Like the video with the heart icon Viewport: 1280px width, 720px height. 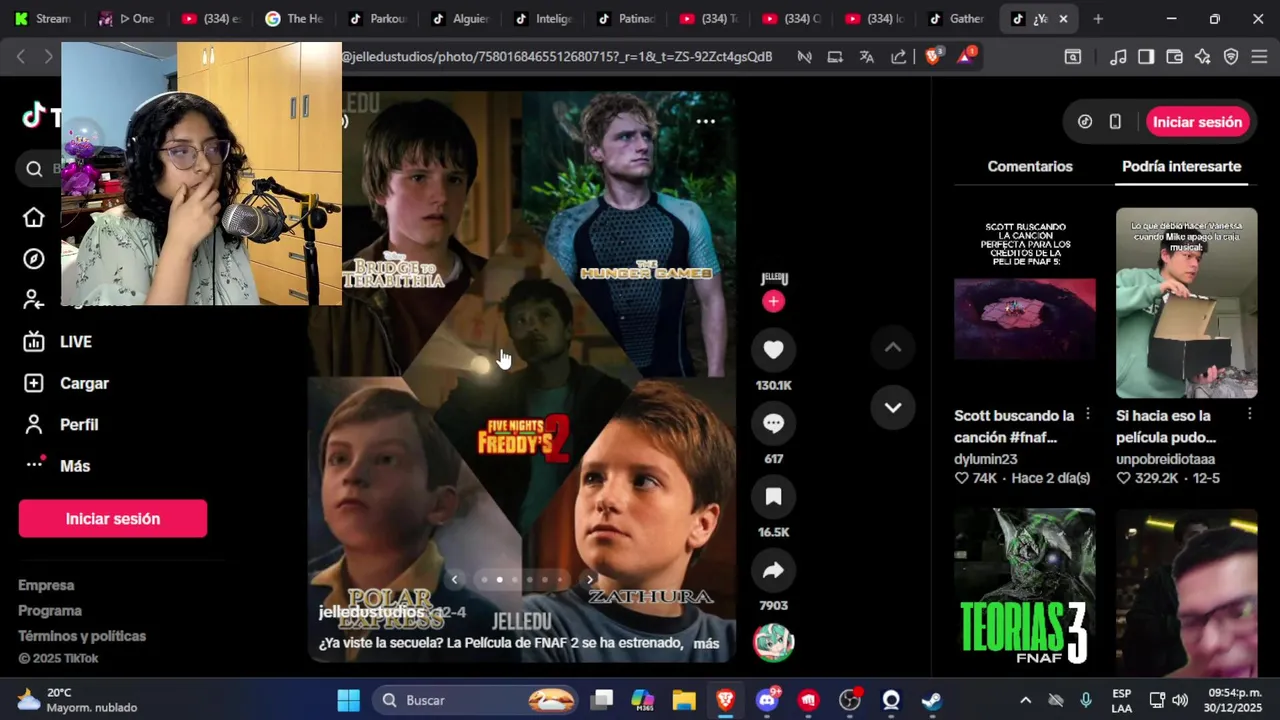coord(773,349)
